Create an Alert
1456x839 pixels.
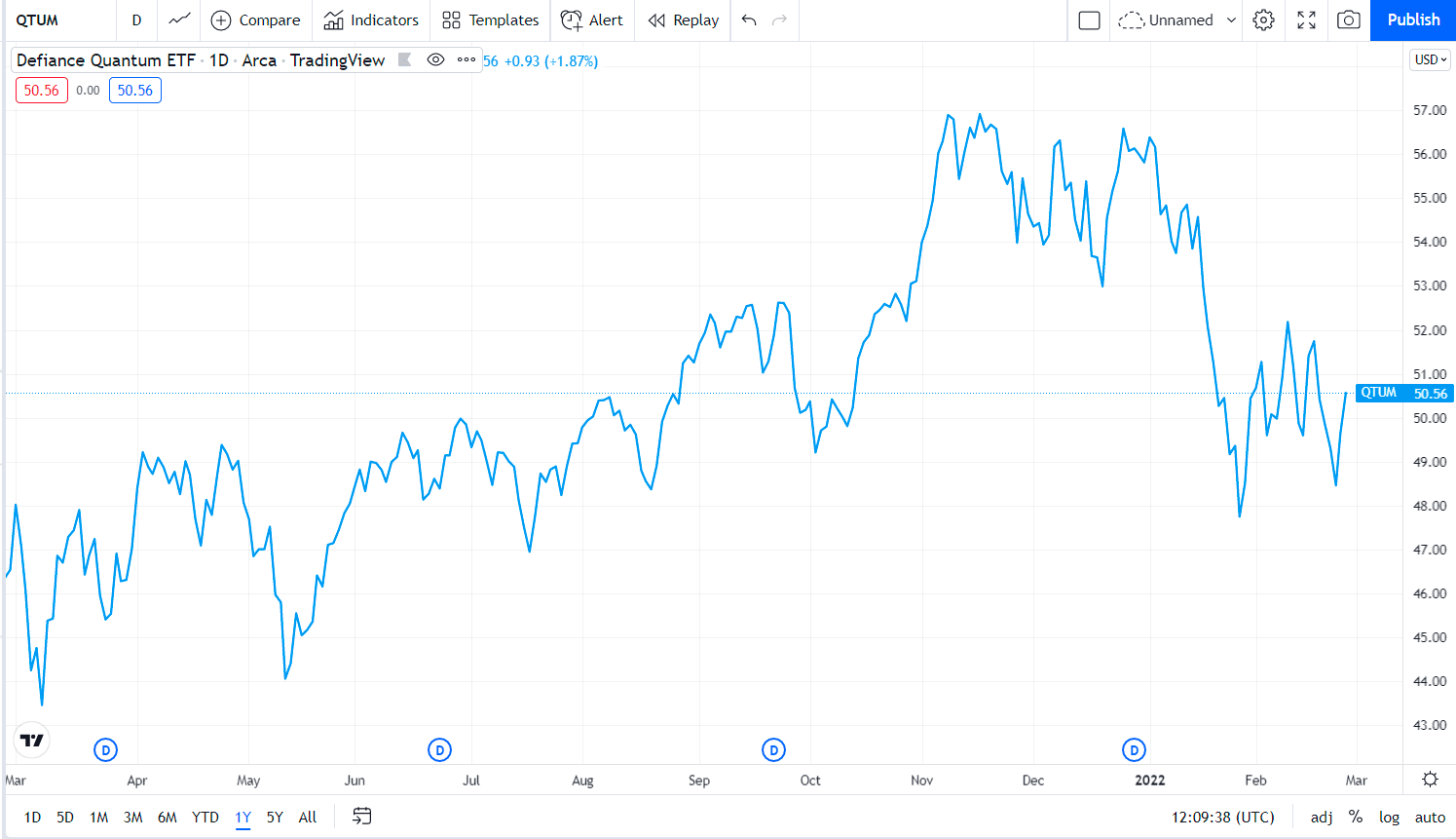click(x=592, y=19)
